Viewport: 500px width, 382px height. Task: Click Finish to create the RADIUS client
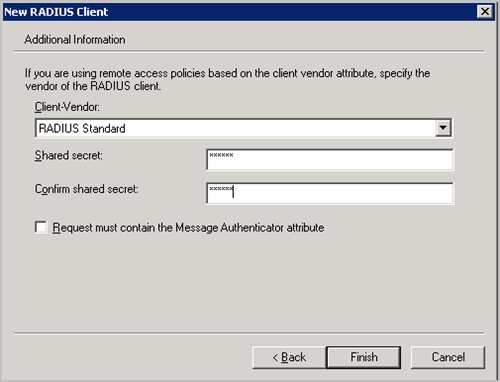(x=364, y=357)
